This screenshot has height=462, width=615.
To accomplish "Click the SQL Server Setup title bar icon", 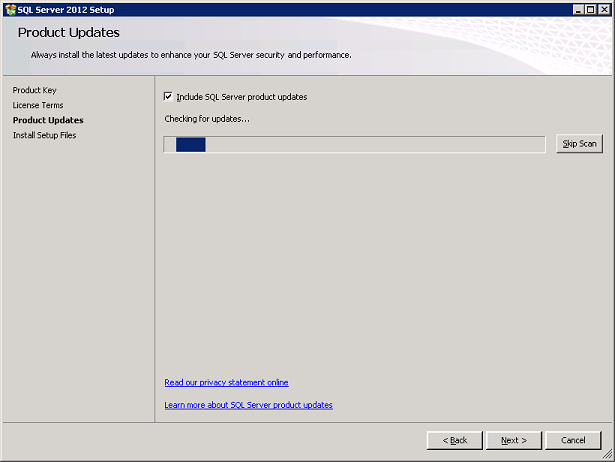I will point(11,10).
